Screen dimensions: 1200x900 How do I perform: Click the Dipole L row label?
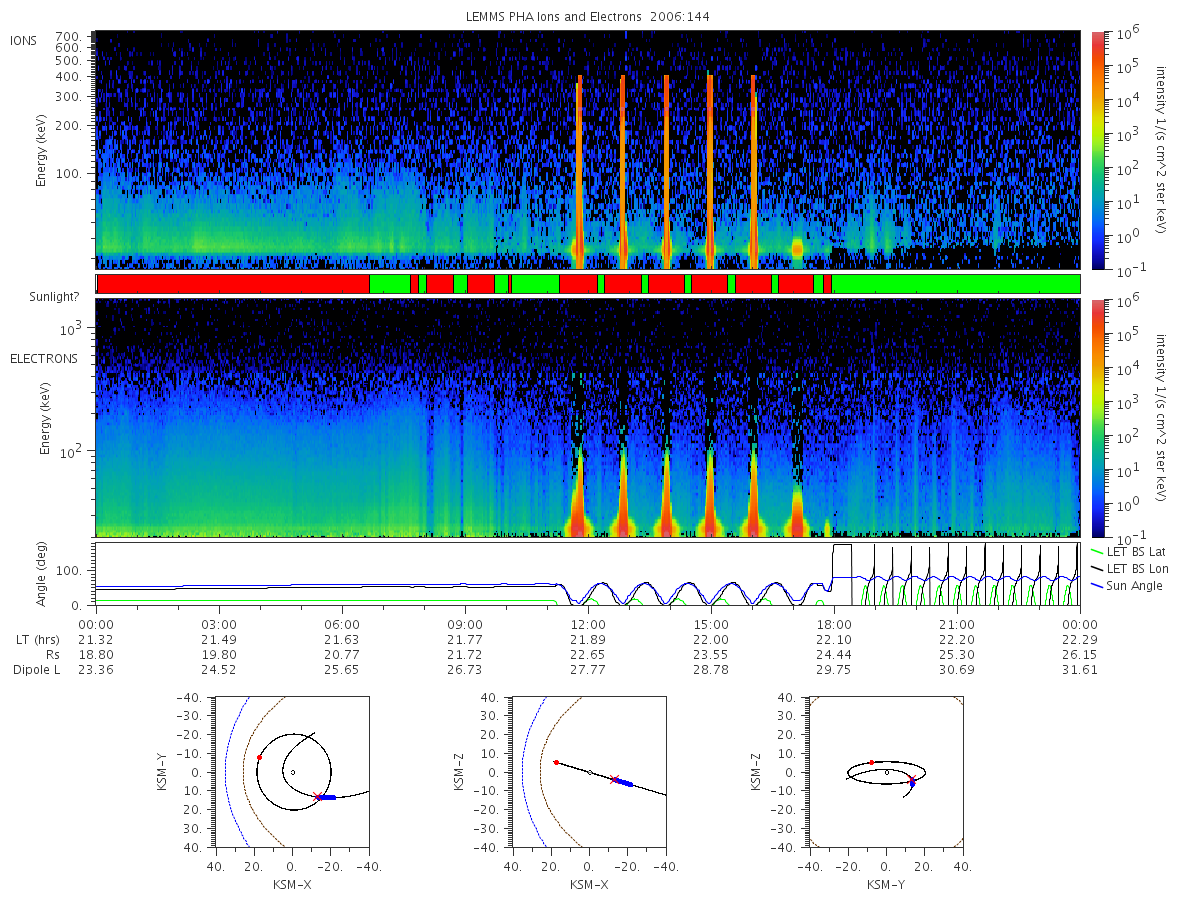pos(36,669)
